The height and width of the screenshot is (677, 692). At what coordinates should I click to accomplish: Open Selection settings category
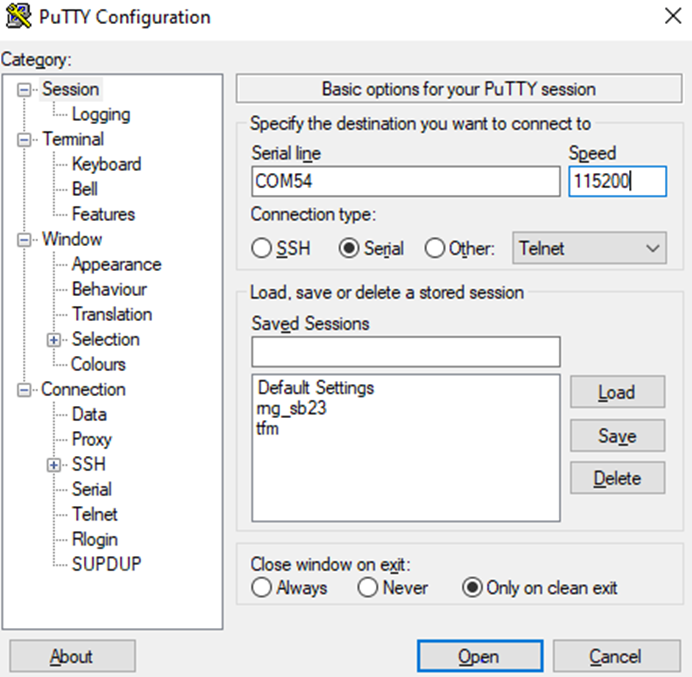pyautogui.click(x=105, y=339)
